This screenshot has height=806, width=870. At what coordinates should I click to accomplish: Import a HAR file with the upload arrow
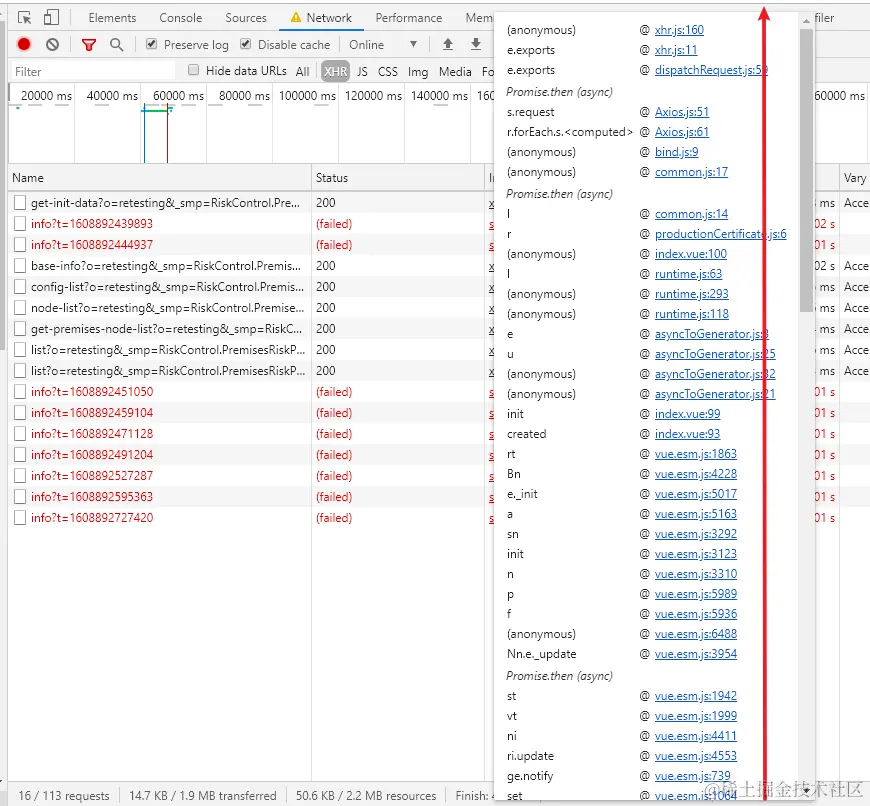(448, 44)
